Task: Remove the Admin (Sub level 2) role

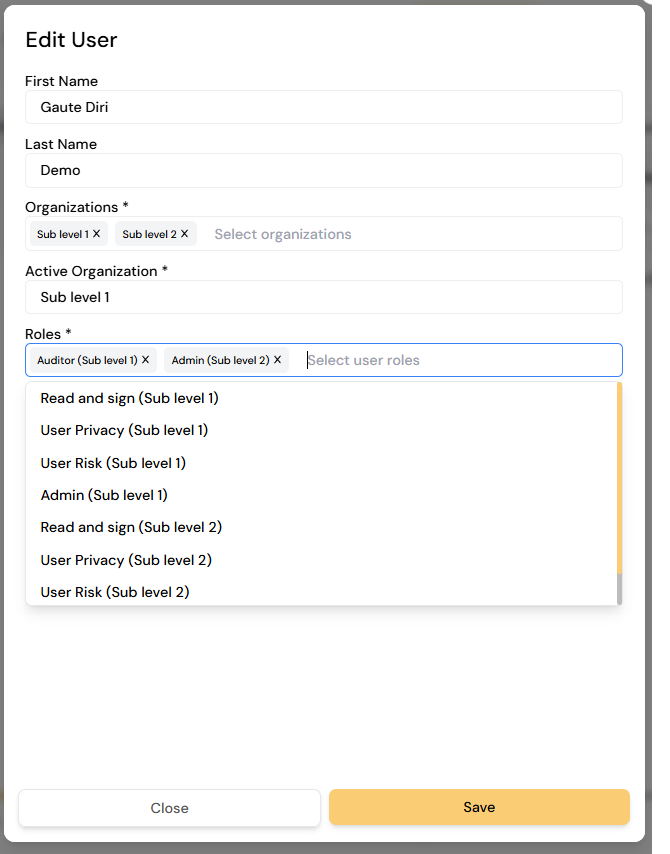Action: point(277,360)
